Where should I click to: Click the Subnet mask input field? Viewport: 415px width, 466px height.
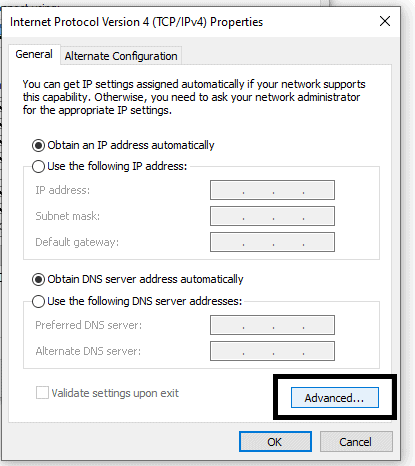click(272, 216)
